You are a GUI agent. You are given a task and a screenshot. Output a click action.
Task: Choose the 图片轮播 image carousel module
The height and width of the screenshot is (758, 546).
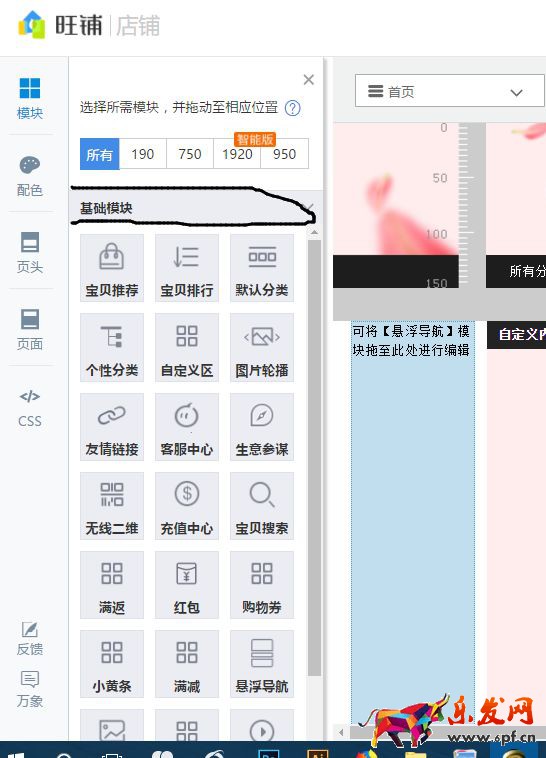[x=262, y=348]
